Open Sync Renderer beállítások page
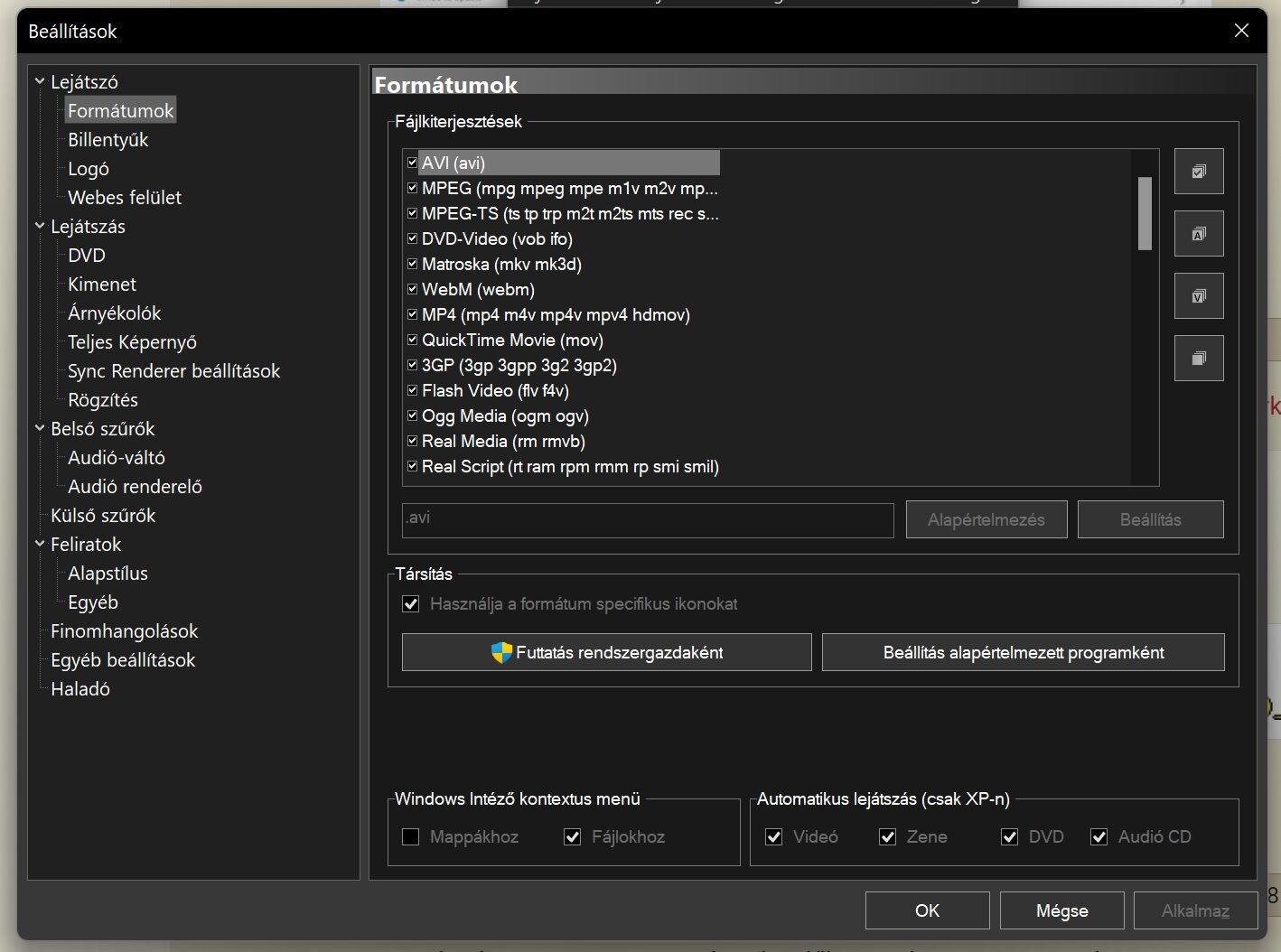1281x952 pixels. click(x=173, y=370)
